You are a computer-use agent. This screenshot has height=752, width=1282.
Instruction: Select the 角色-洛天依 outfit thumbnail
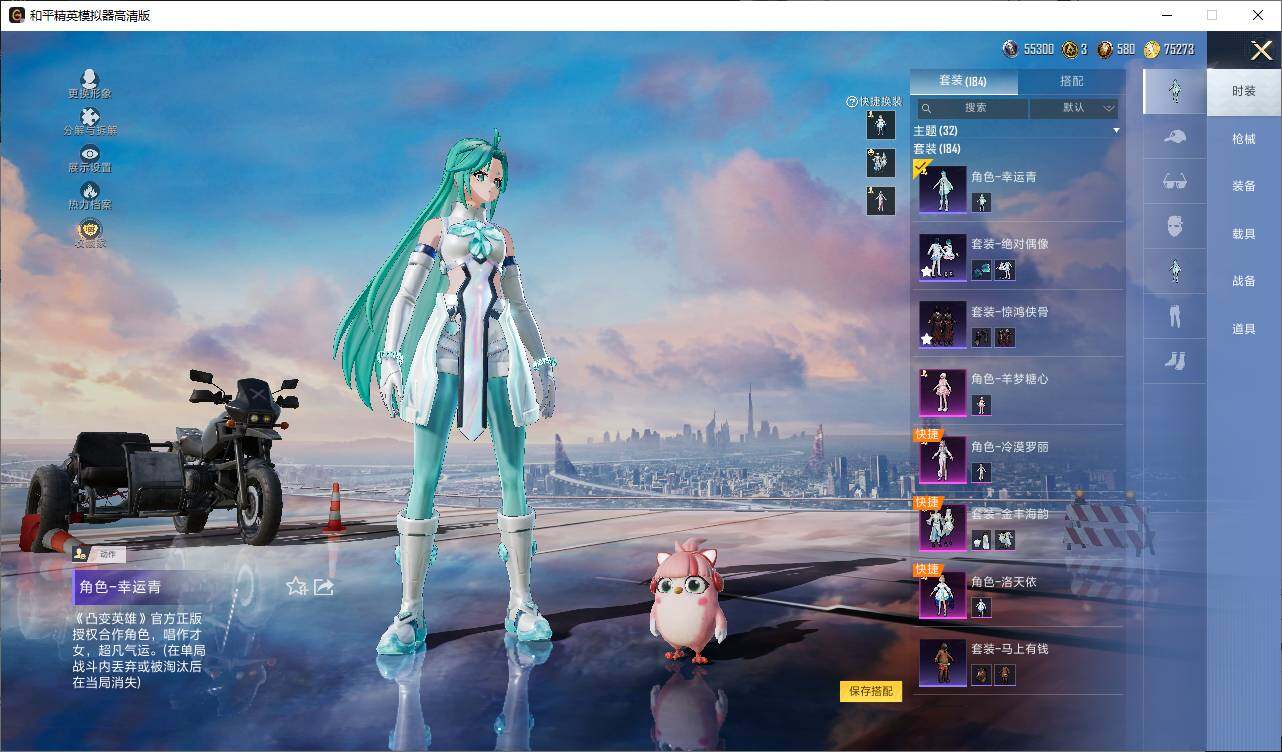click(x=943, y=594)
